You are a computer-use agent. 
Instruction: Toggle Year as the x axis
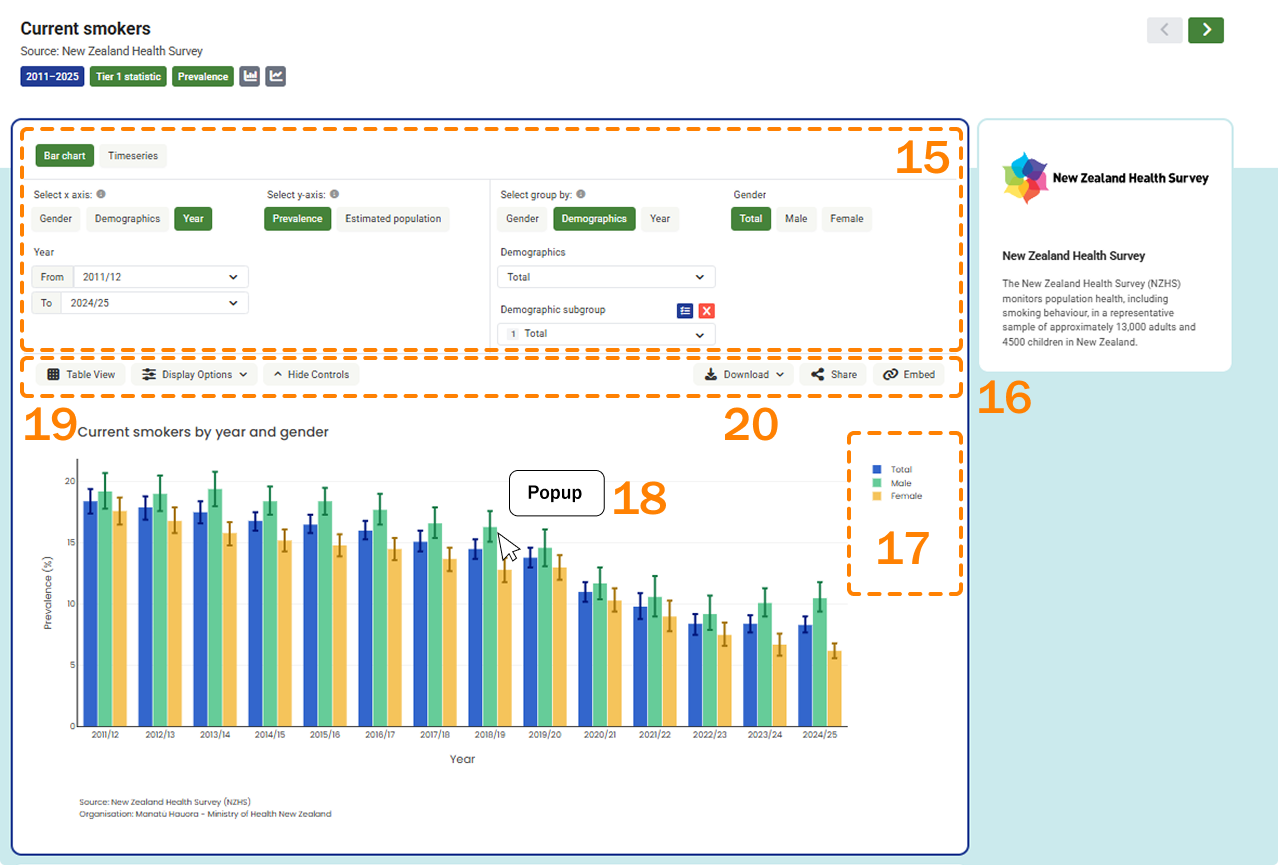pyautogui.click(x=193, y=218)
